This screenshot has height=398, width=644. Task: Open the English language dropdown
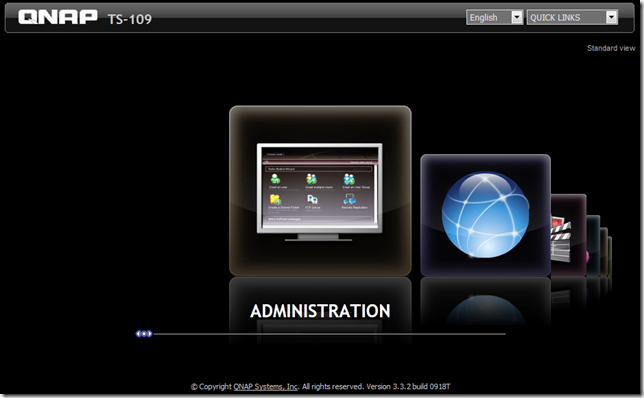point(494,17)
